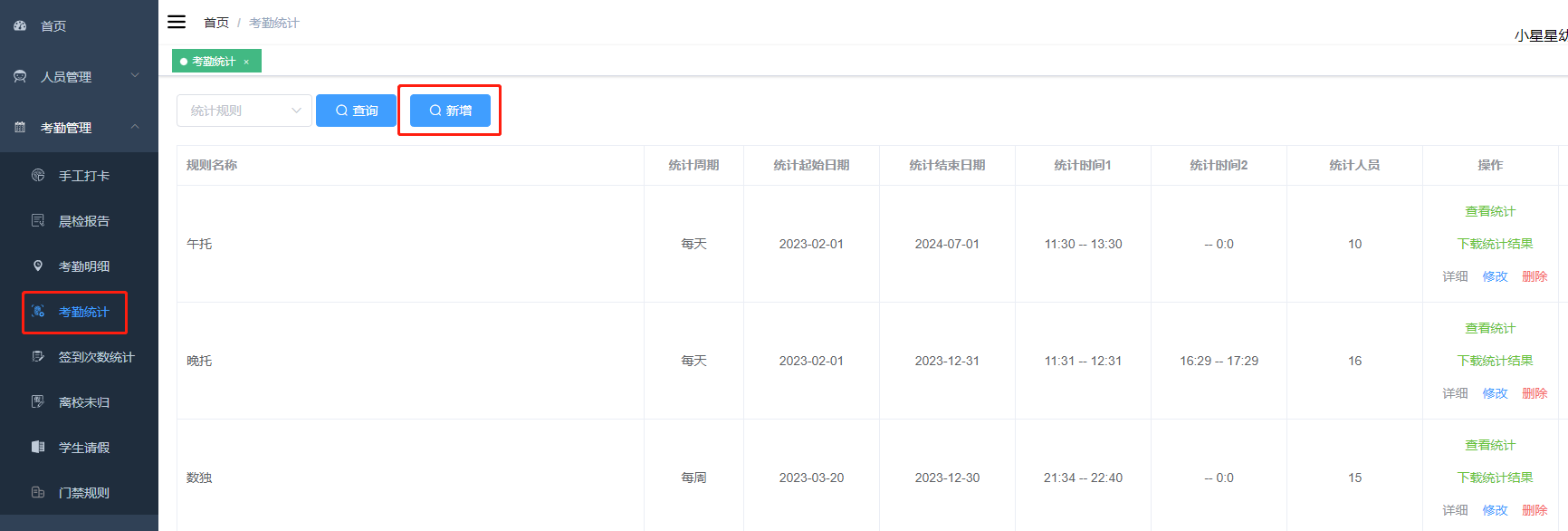Image resolution: width=1568 pixels, height=531 pixels.
Task: Select 考勤明细 menu item
Action: [x=84, y=266]
